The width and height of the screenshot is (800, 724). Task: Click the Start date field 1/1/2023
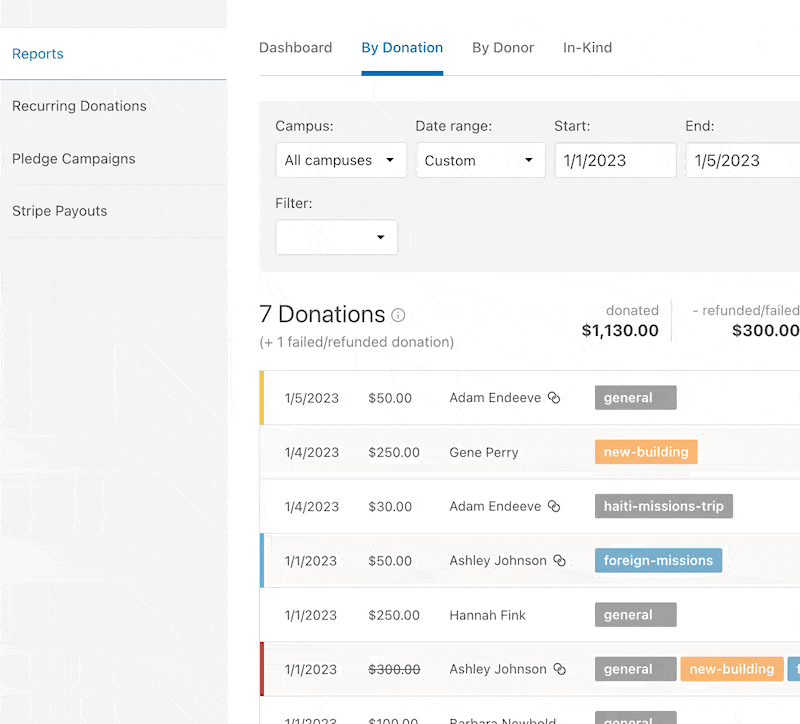click(615, 160)
